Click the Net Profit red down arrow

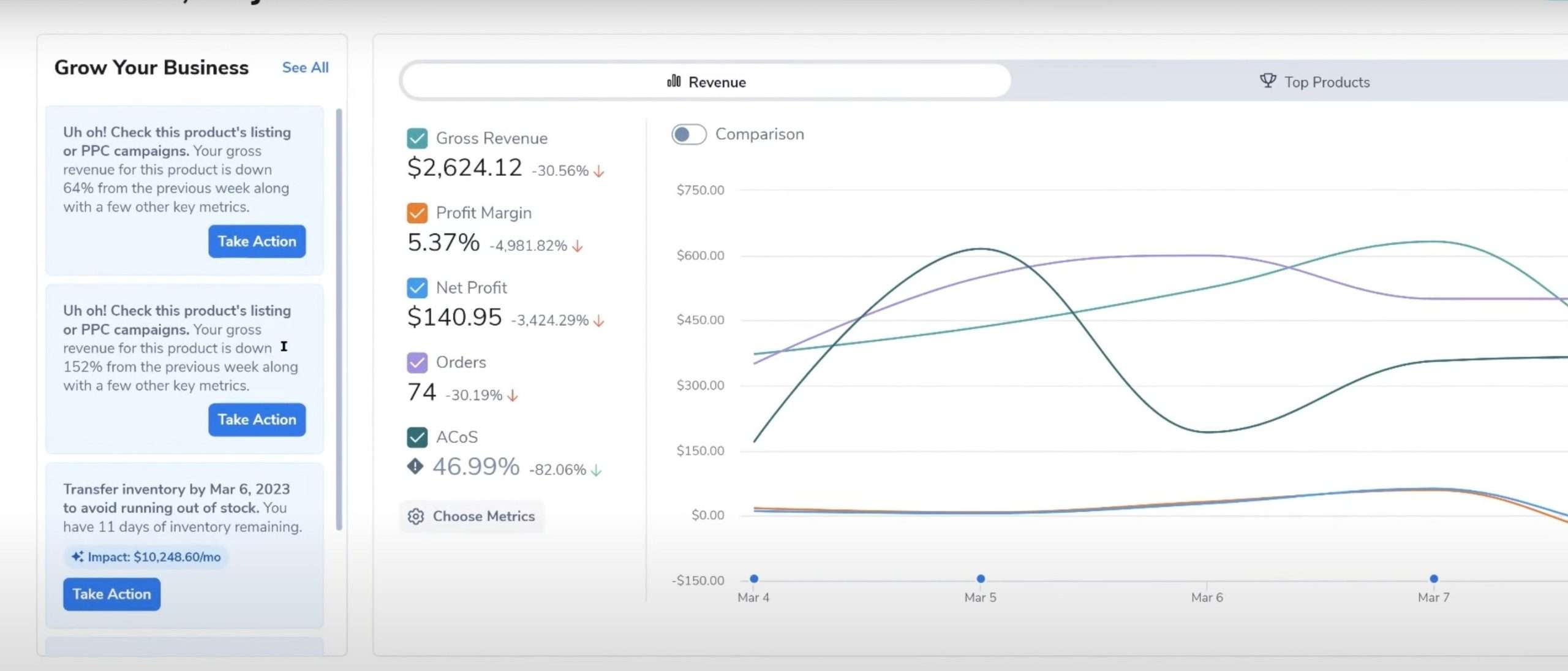pos(599,320)
